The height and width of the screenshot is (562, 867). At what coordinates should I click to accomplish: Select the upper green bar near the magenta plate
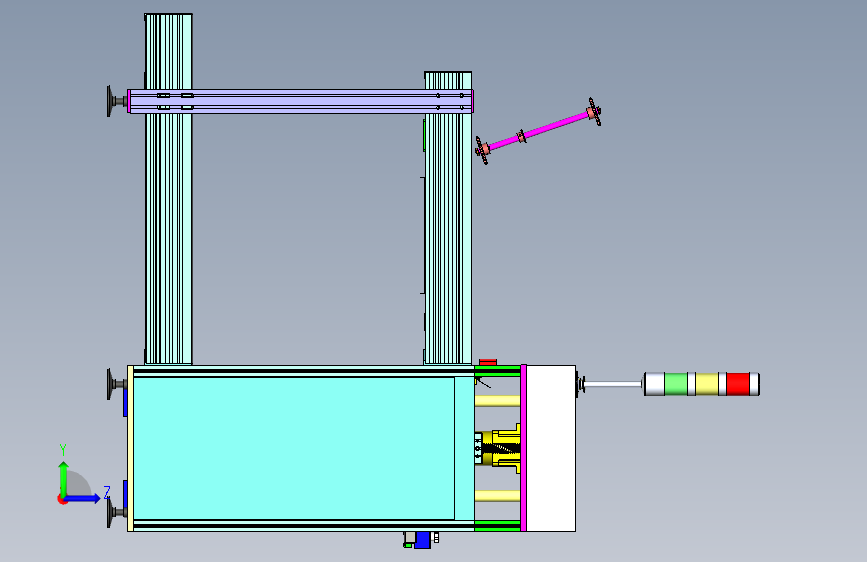point(497,371)
